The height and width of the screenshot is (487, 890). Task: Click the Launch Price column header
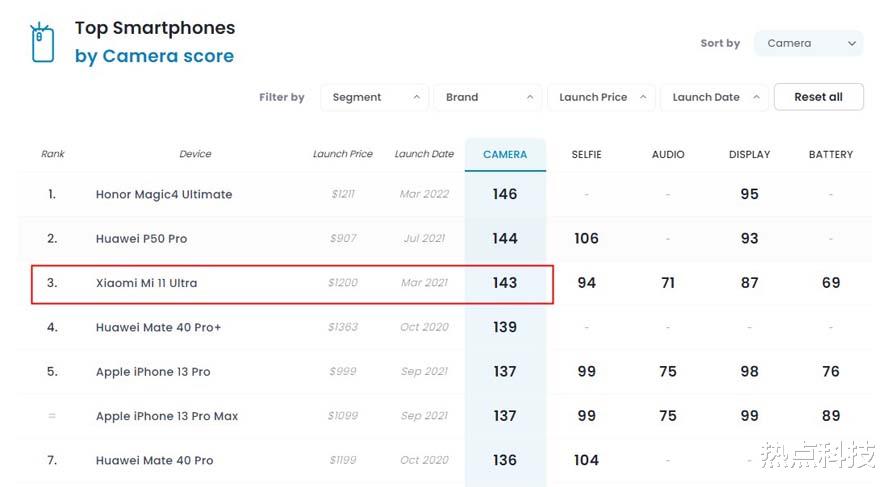tap(342, 154)
